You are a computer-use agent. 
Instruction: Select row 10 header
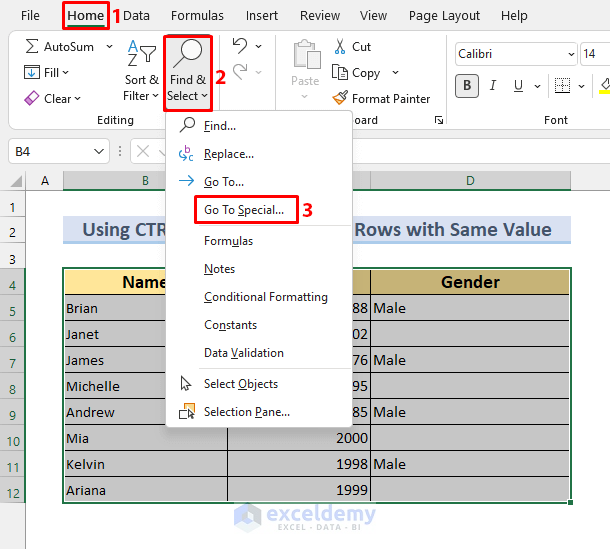[x=13, y=442]
